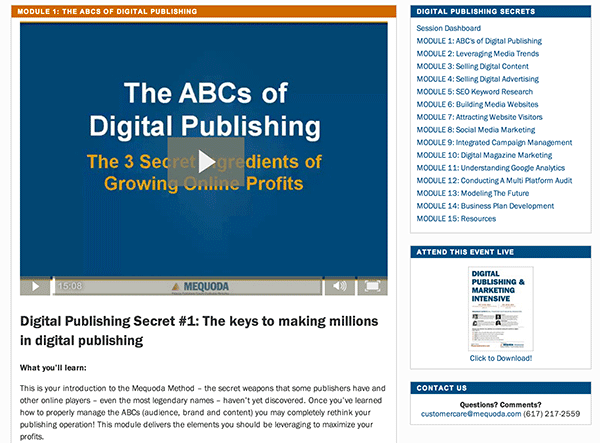This screenshot has height=443, width=600.
Task: Click the phone number (617) 217-2559
Action: [552, 414]
